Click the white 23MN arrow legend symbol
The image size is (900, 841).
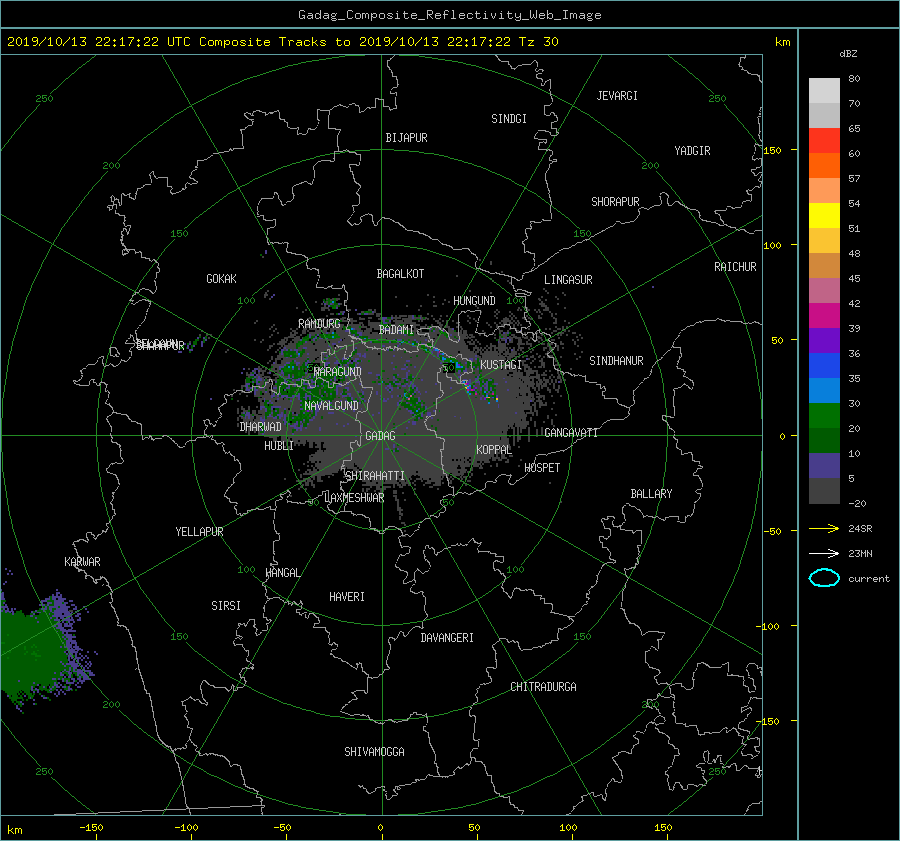click(824, 553)
